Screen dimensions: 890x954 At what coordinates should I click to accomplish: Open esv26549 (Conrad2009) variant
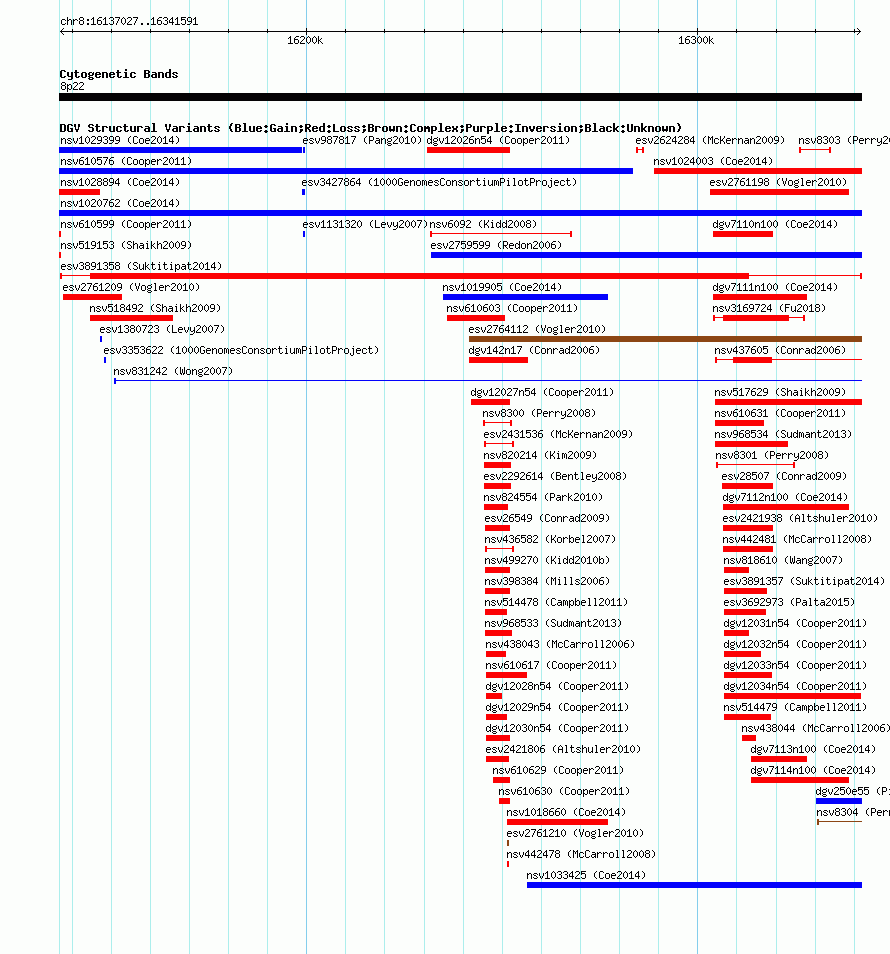547,518
